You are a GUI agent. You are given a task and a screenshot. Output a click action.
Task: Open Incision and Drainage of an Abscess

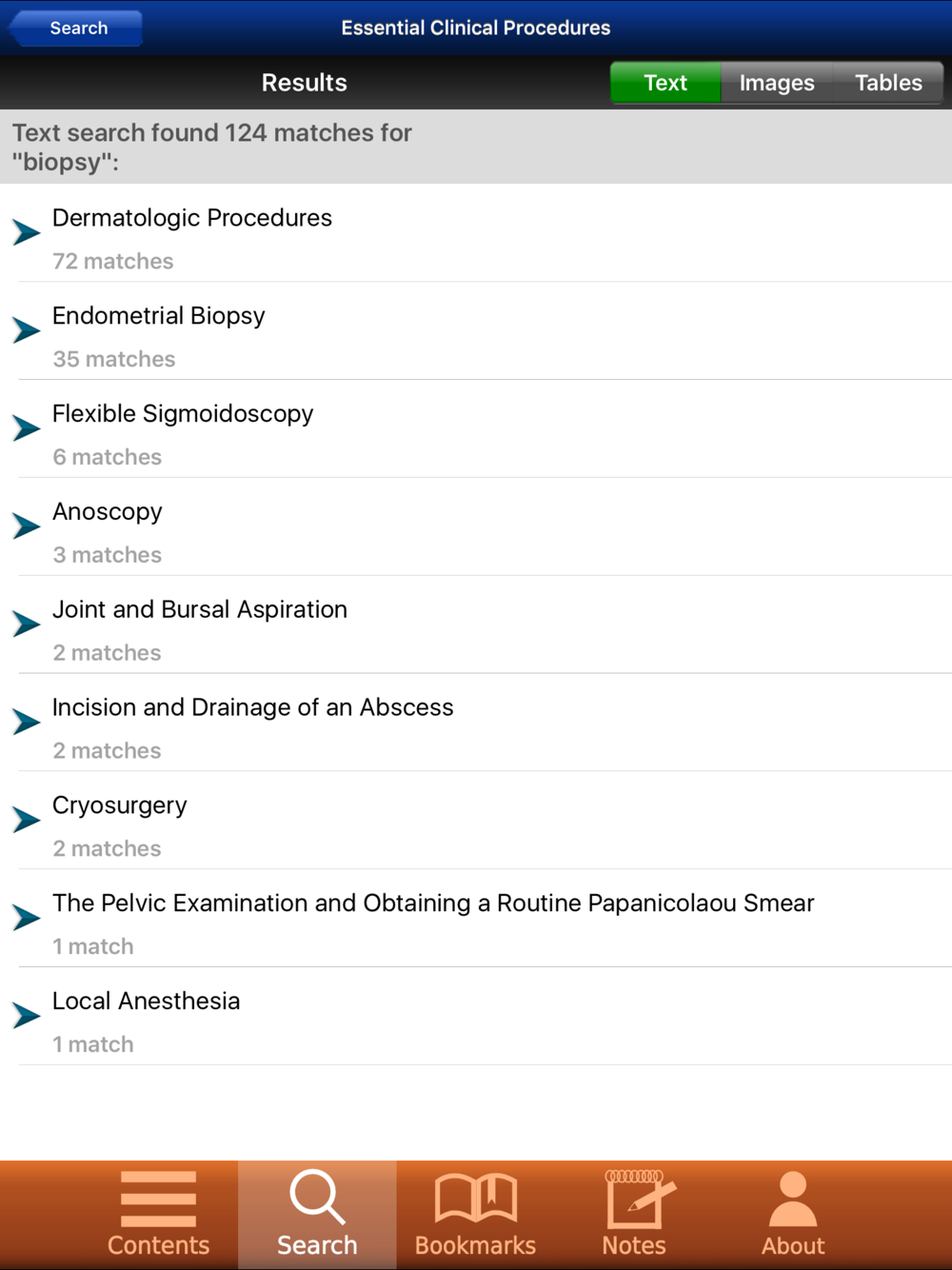tap(476, 723)
